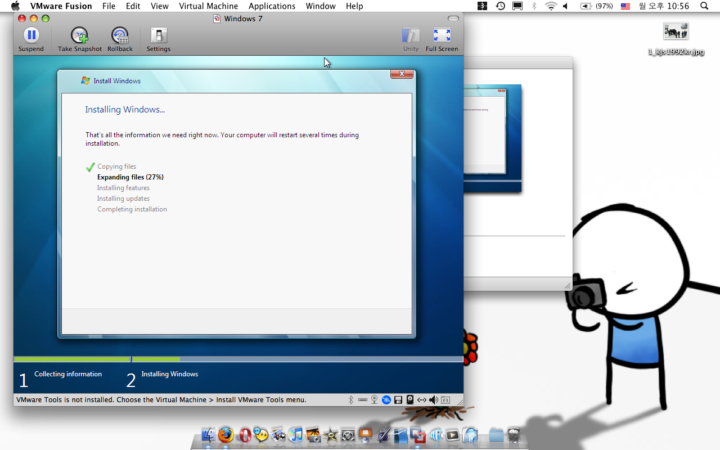Open iTunes from the Dock
This screenshot has height=450, width=720.
(296, 434)
